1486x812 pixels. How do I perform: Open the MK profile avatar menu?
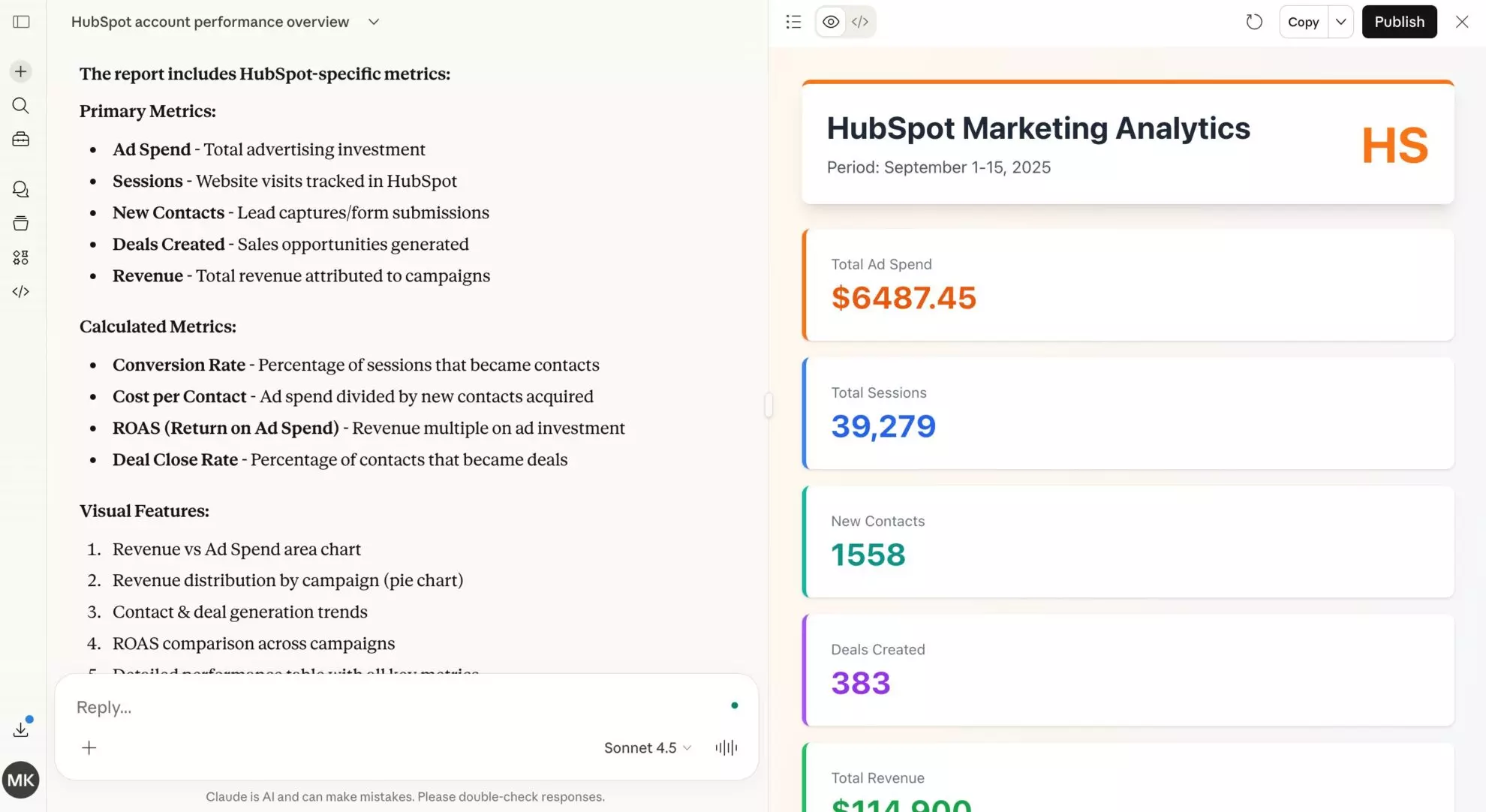pos(20,779)
